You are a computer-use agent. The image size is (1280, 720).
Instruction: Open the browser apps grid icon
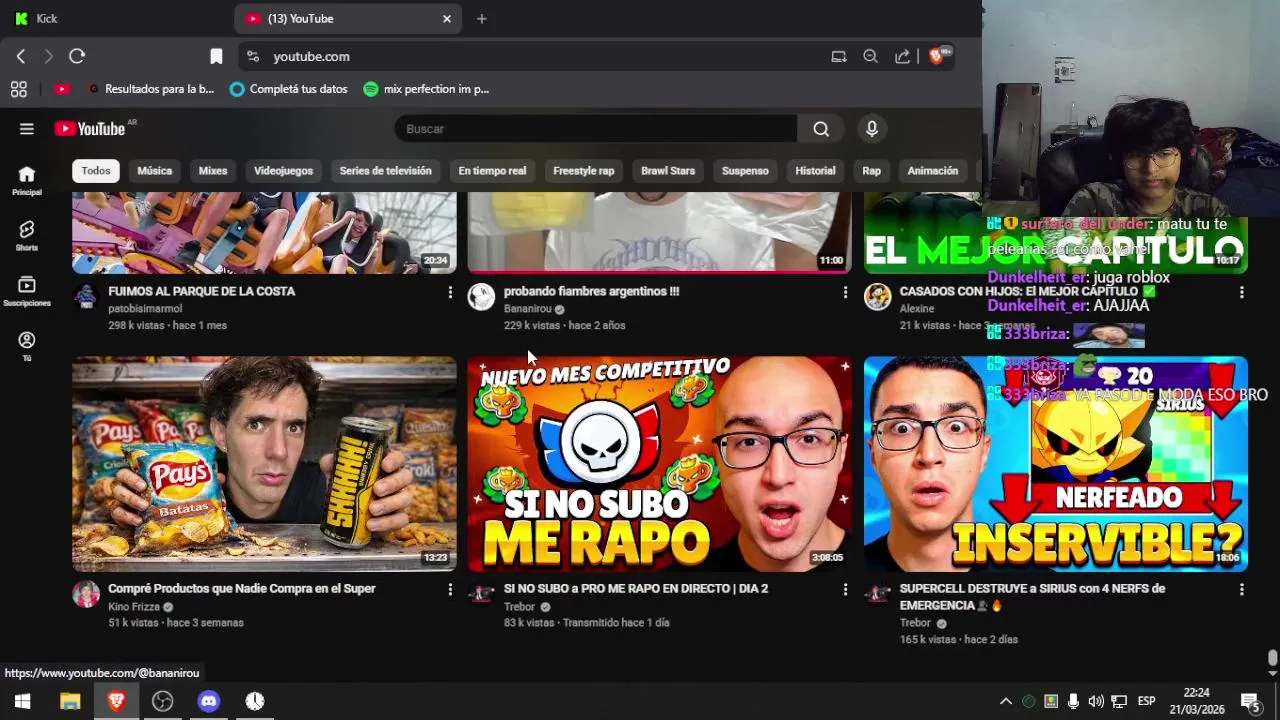click(x=19, y=89)
